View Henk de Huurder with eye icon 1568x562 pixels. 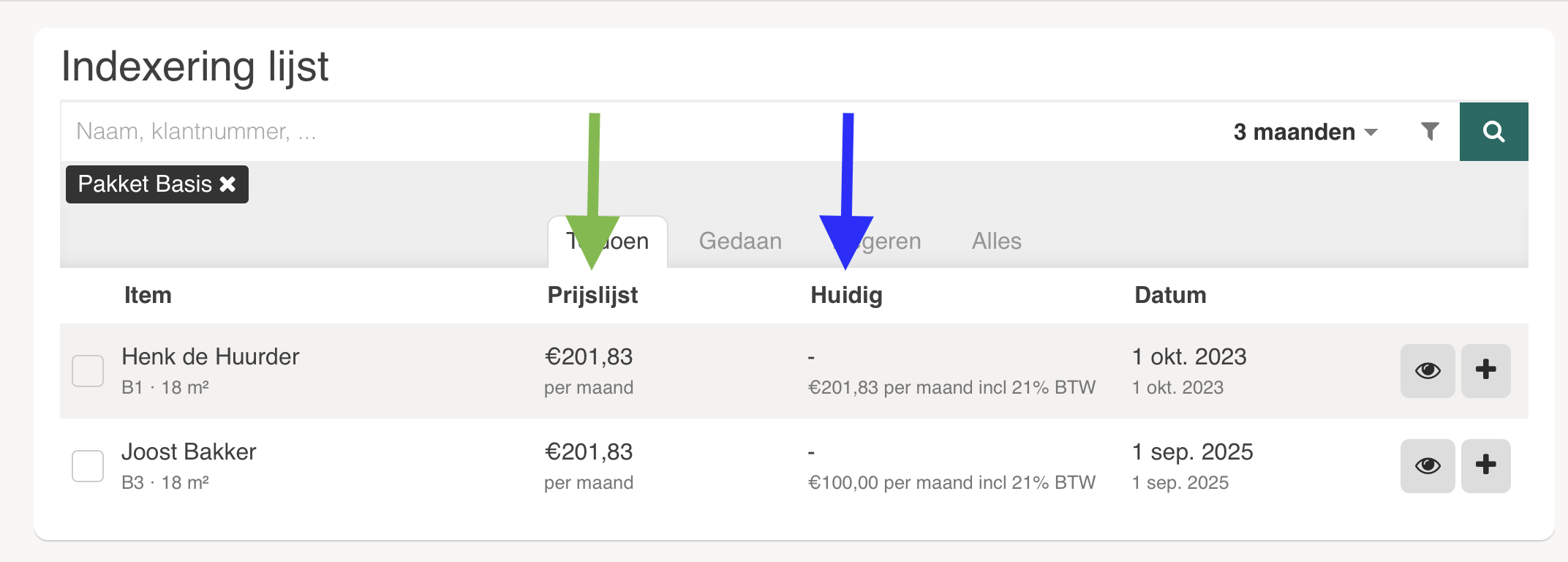(x=1427, y=371)
